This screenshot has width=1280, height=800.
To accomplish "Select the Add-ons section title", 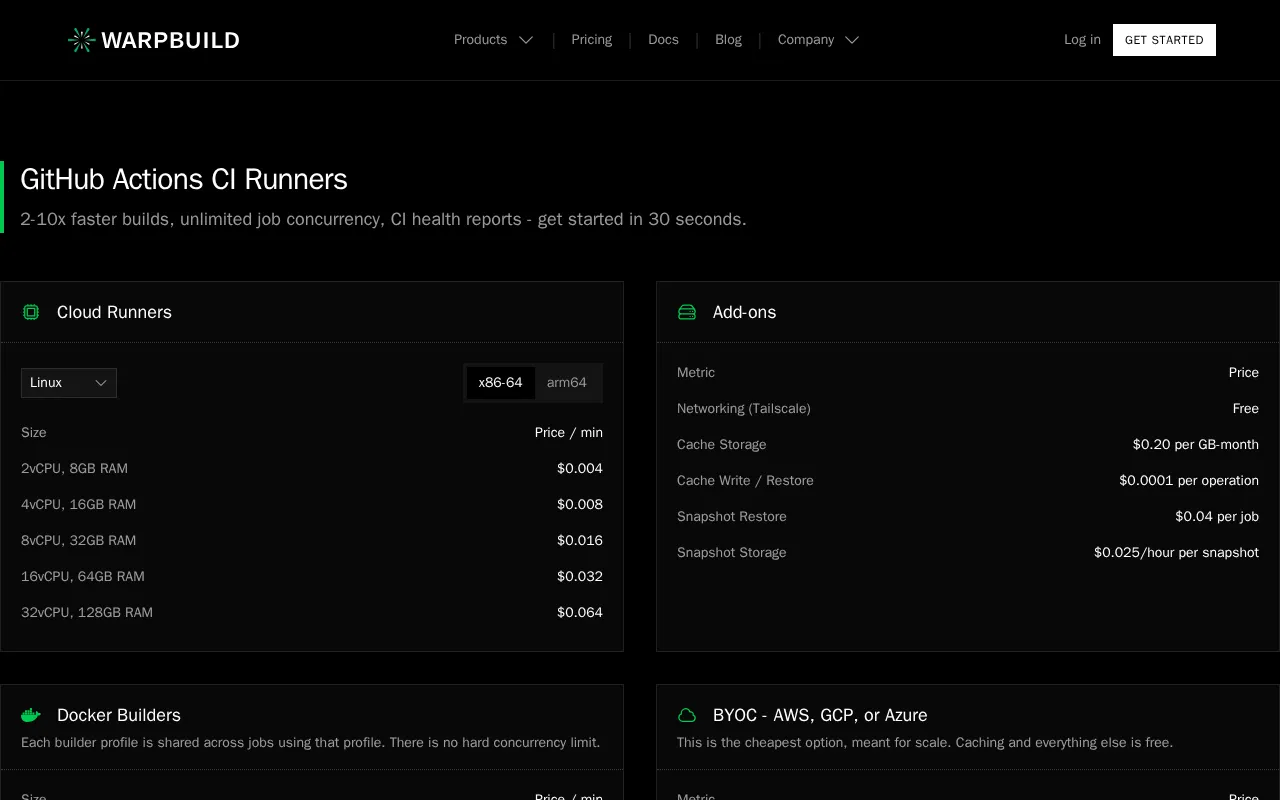I will coord(744,312).
